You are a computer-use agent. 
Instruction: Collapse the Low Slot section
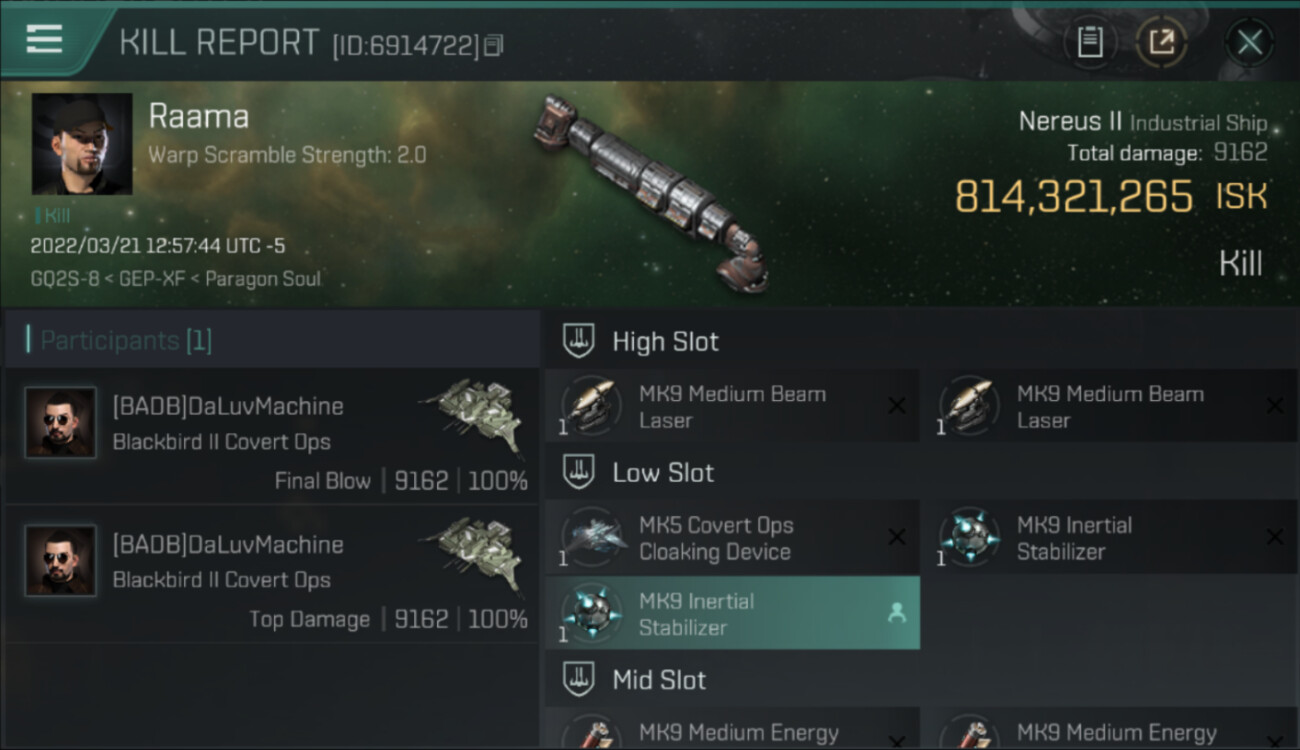tap(579, 473)
